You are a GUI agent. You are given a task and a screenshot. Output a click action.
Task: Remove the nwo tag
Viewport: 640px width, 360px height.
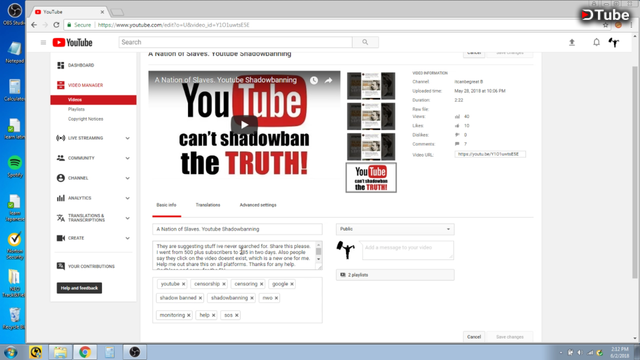[x=276, y=298]
